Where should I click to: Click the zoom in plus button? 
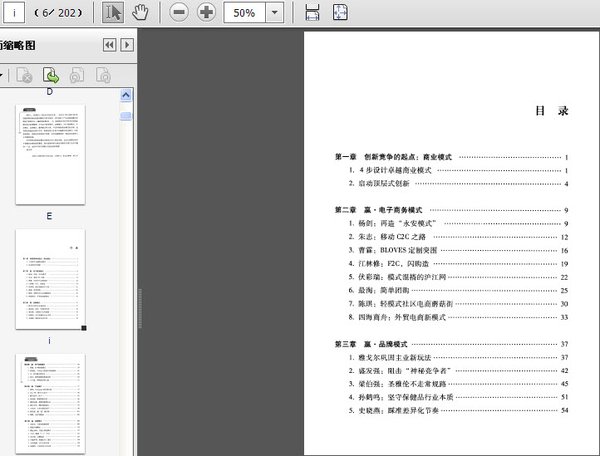point(206,13)
